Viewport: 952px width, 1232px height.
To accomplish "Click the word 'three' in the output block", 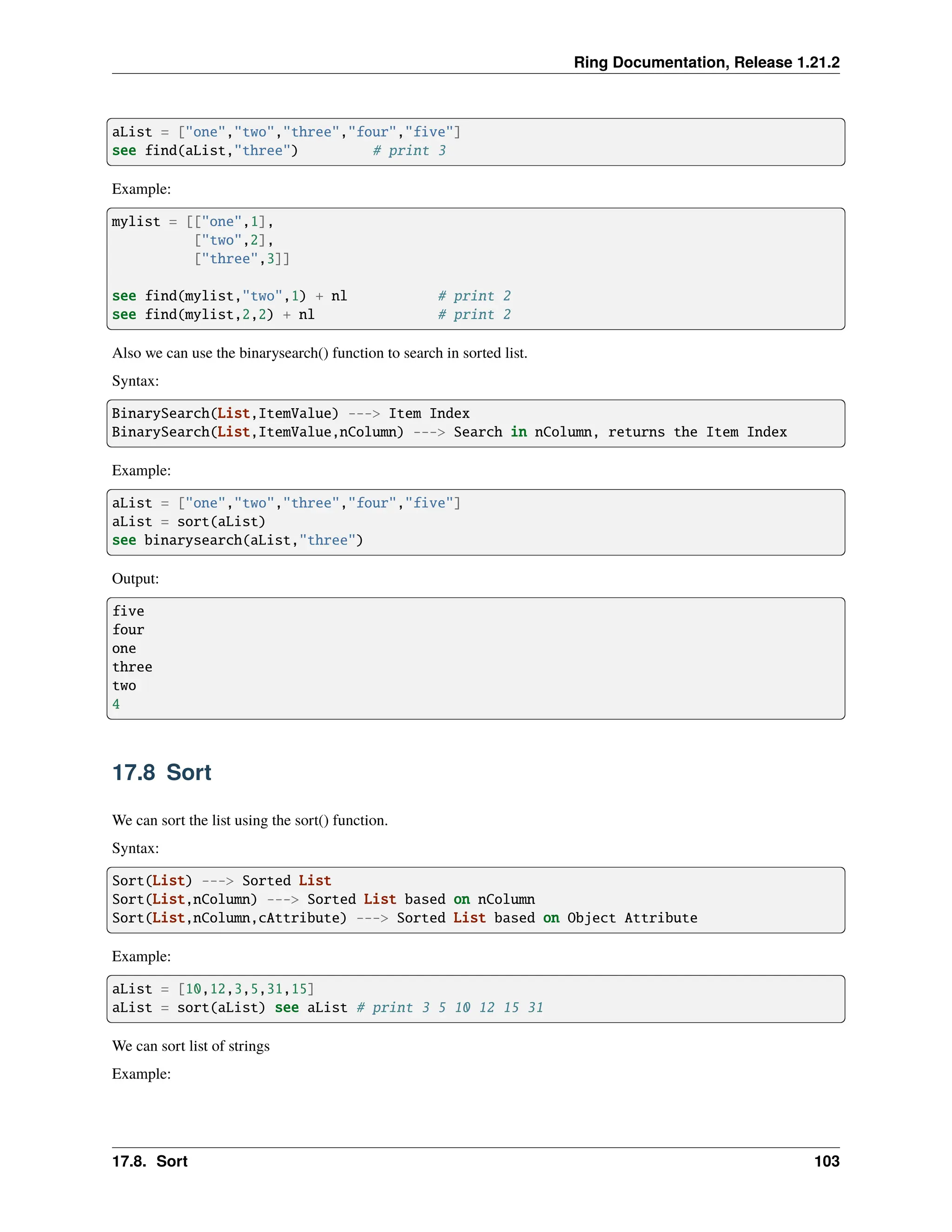I will pos(132,667).
